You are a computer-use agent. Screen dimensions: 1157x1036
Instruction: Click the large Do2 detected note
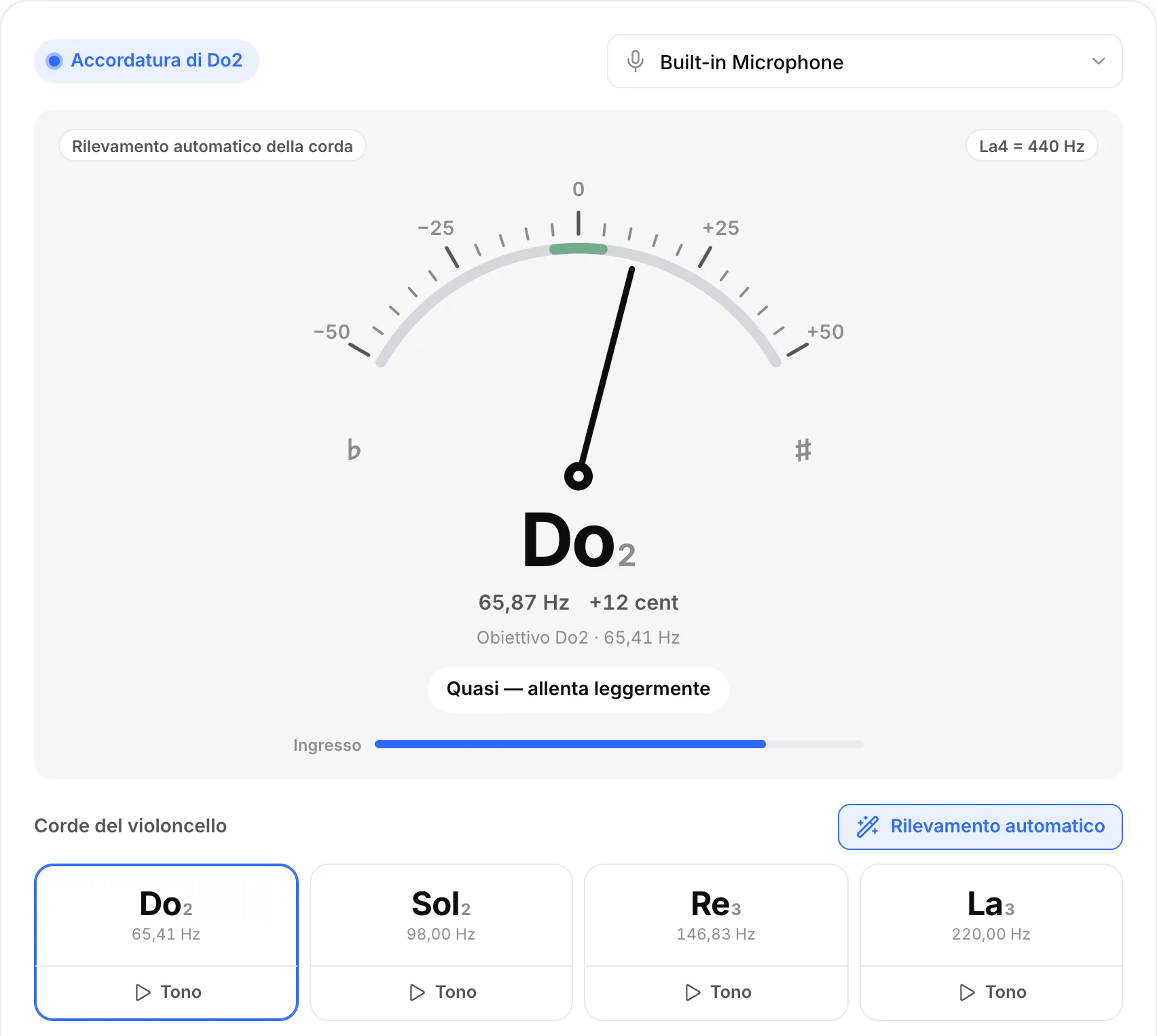578,541
